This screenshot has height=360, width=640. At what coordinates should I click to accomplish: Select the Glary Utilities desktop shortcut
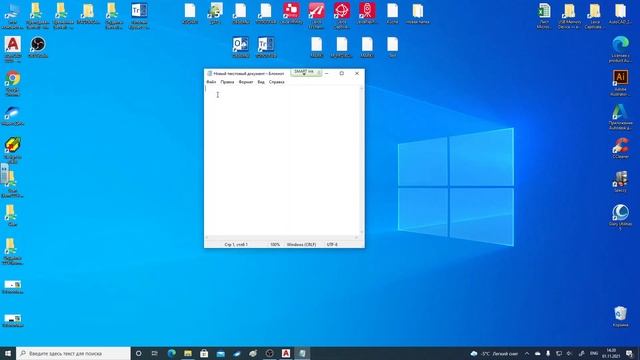pyautogui.click(x=620, y=218)
